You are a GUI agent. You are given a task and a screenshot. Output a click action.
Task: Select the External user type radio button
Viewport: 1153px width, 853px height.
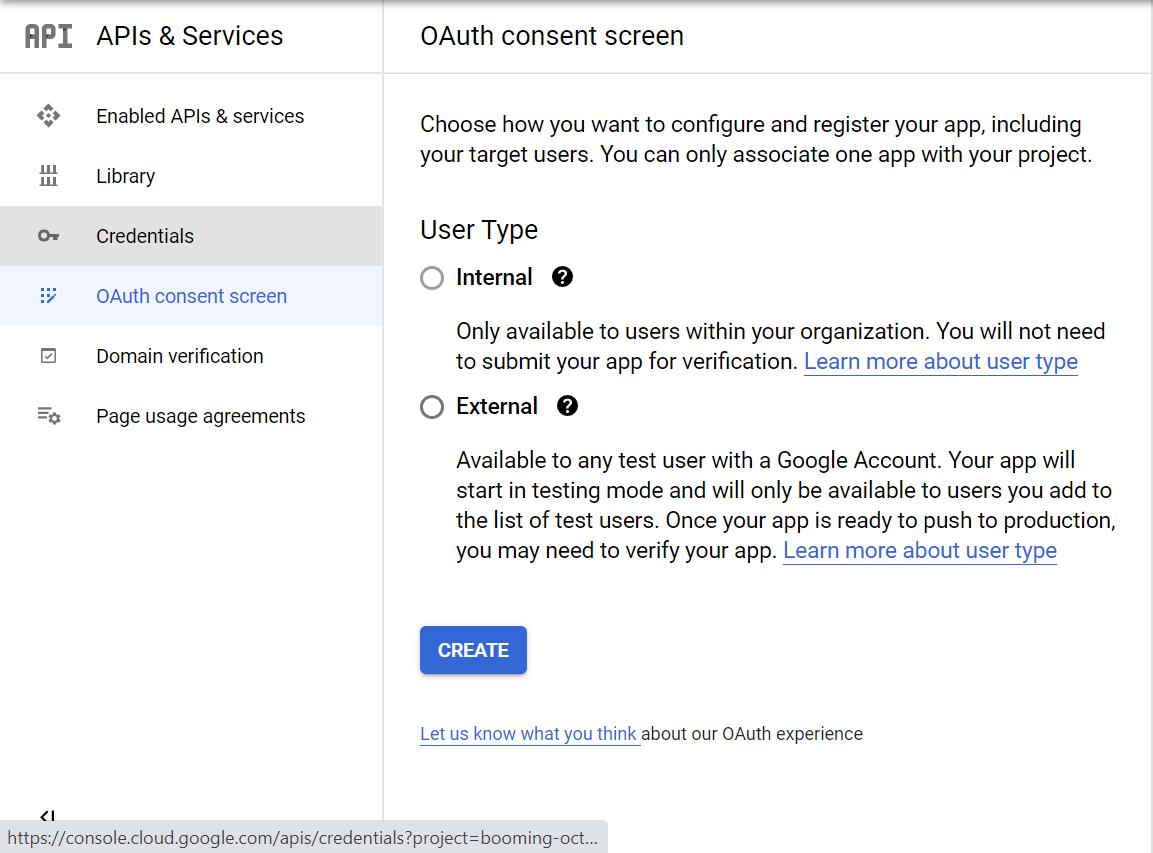click(431, 406)
